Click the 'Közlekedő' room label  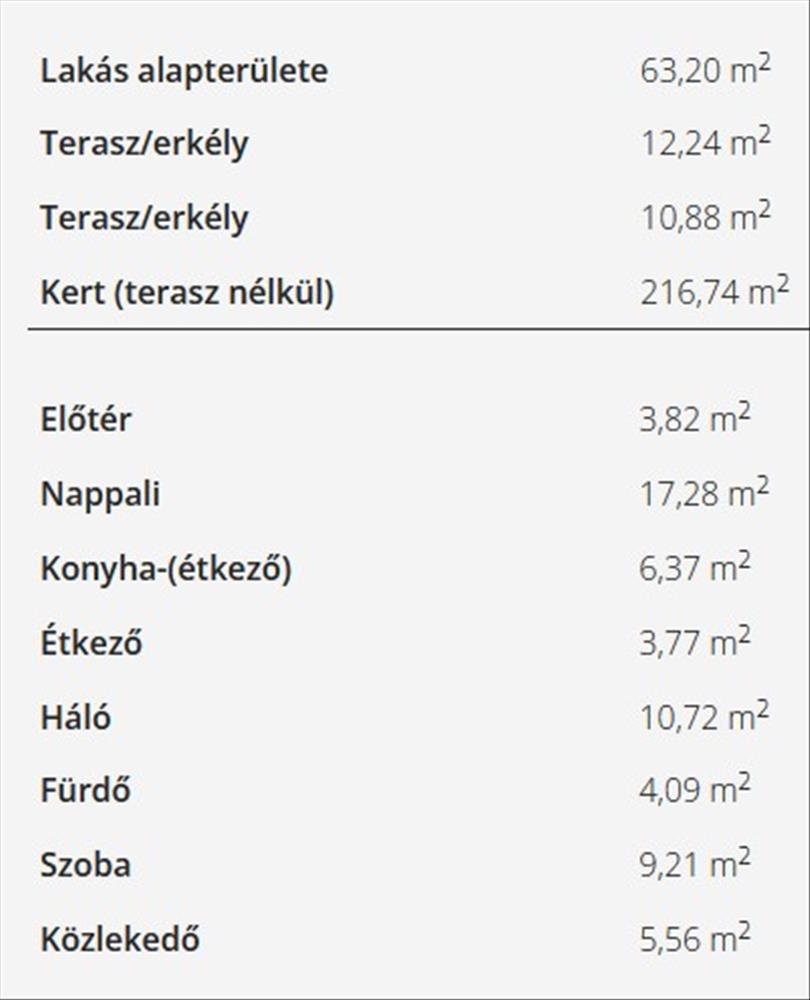pos(120,939)
